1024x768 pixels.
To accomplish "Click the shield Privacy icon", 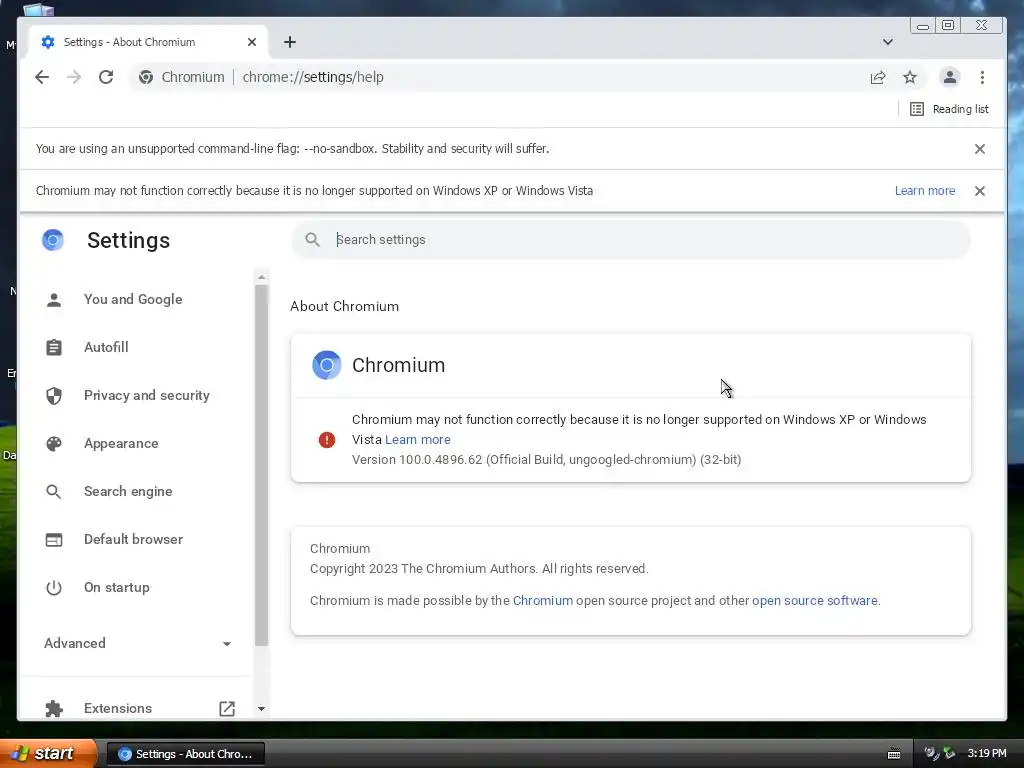I will point(54,396).
